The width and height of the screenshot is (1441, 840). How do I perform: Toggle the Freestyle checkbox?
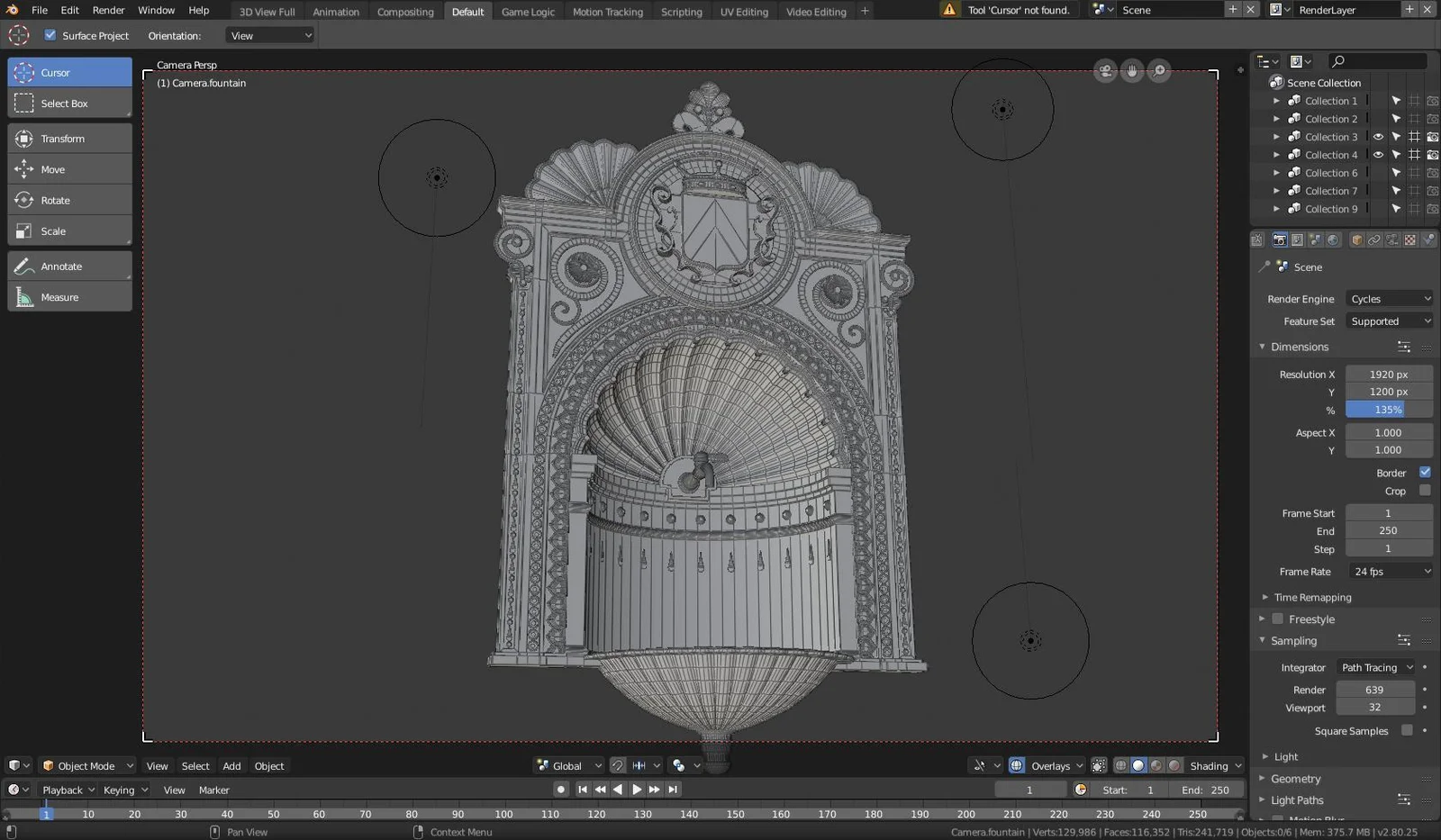[x=1278, y=619]
